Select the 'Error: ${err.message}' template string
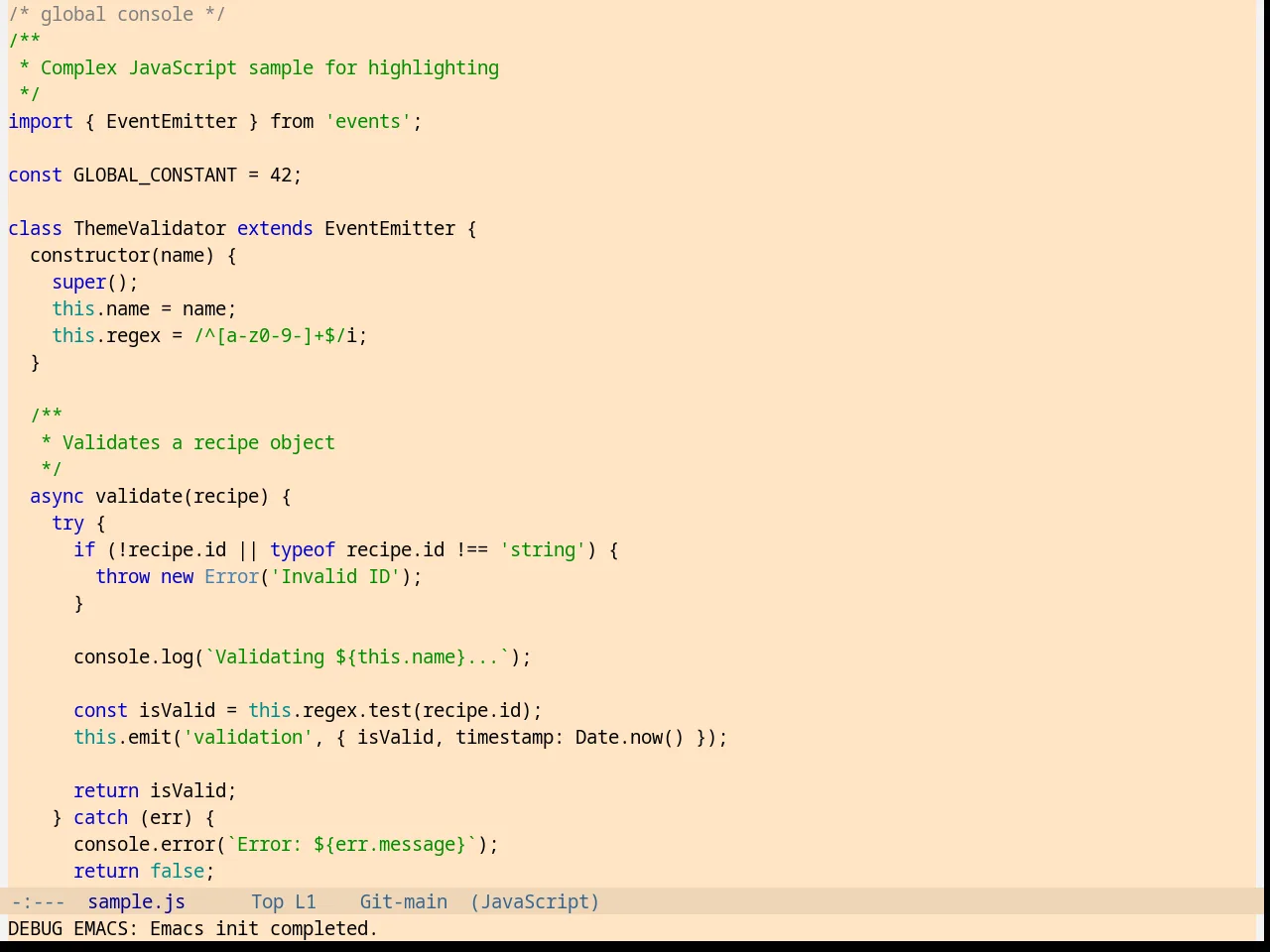Viewport: 1270px width, 952px height. pos(351,844)
